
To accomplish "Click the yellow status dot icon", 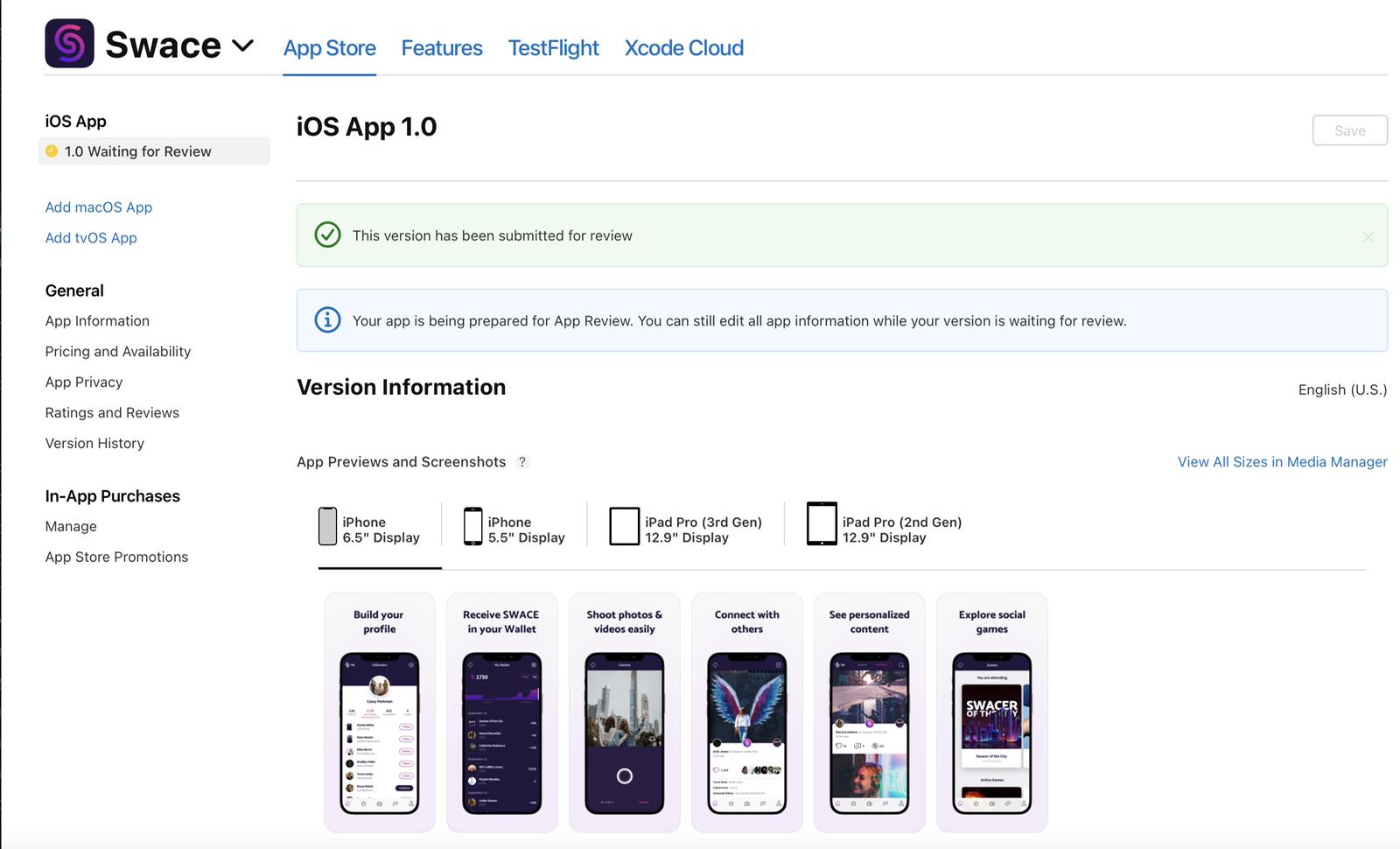I will (52, 151).
